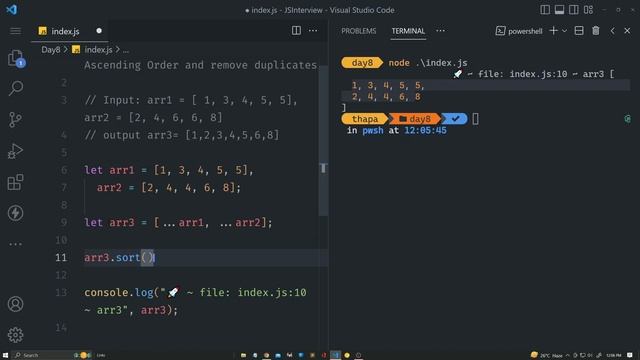This screenshot has width=640, height=360.
Task: Click unsaved dot on index.js tab
Action: tap(99, 31)
